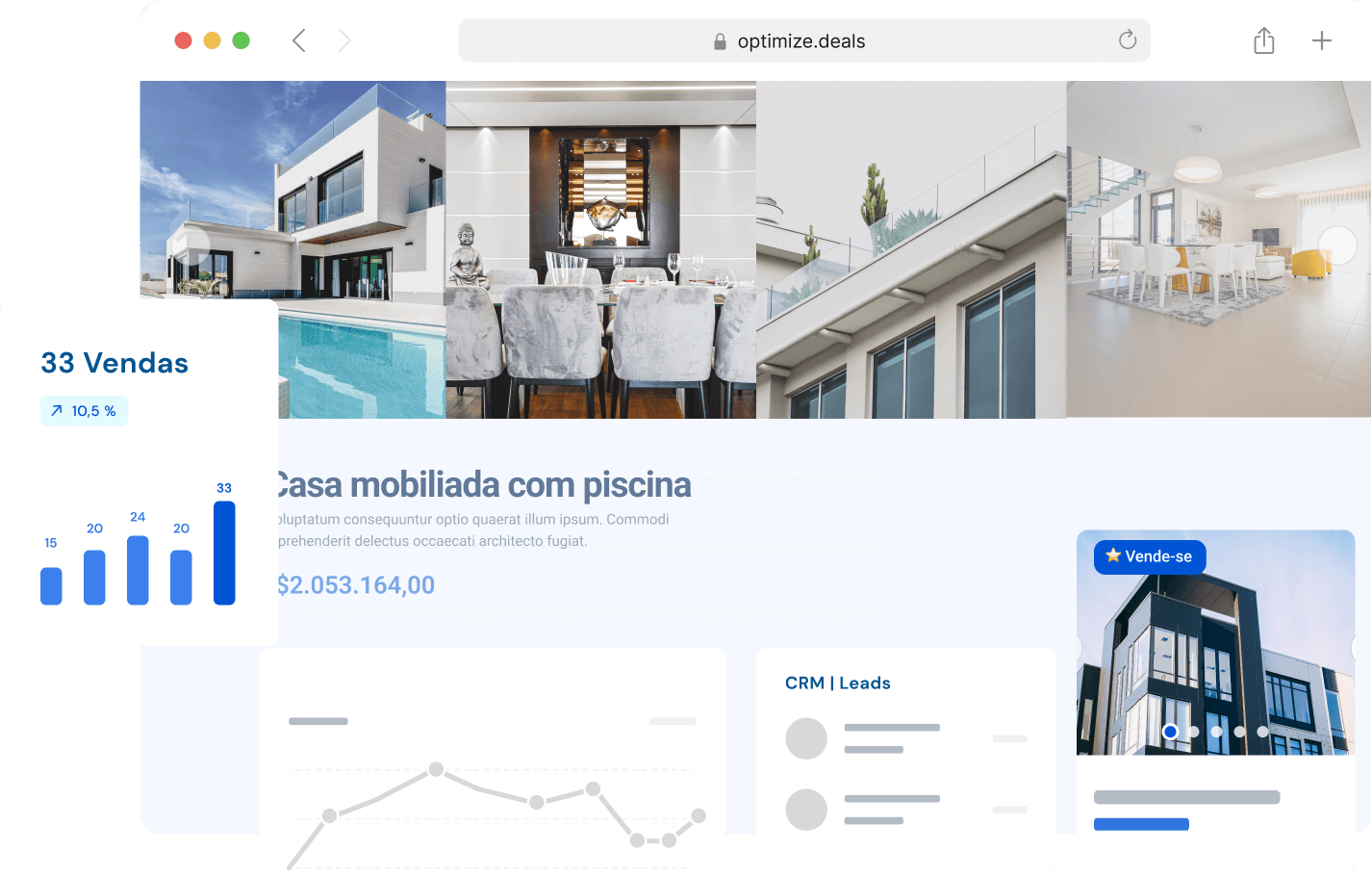Click the yellow minimize window button
This screenshot has width=1372, height=877.
click(x=213, y=40)
